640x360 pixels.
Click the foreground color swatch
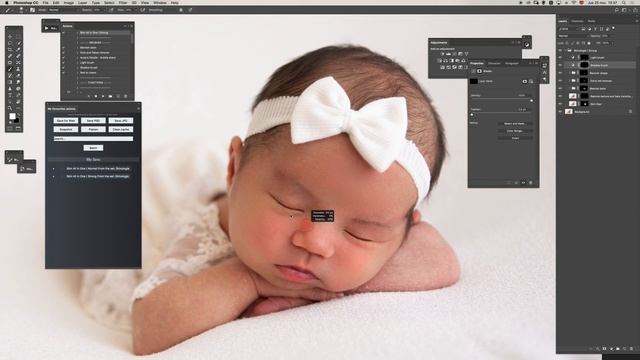[12, 116]
